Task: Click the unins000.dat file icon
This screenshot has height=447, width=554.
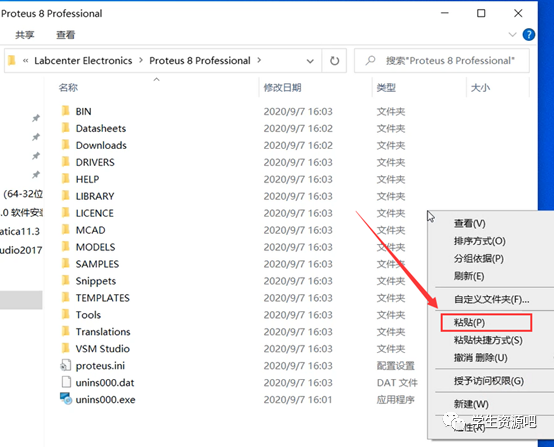Action: pos(66,382)
